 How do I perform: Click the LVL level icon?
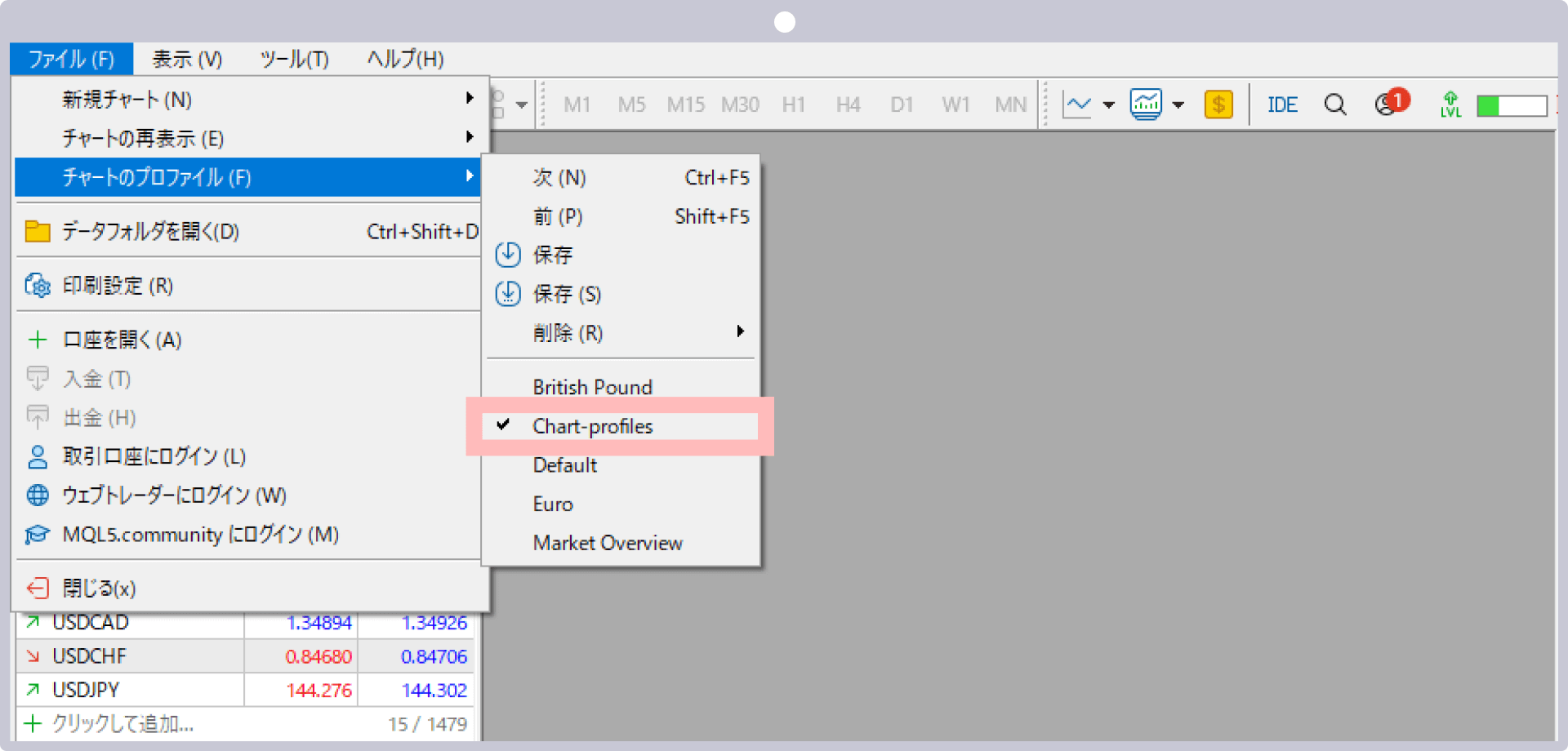tap(1450, 104)
